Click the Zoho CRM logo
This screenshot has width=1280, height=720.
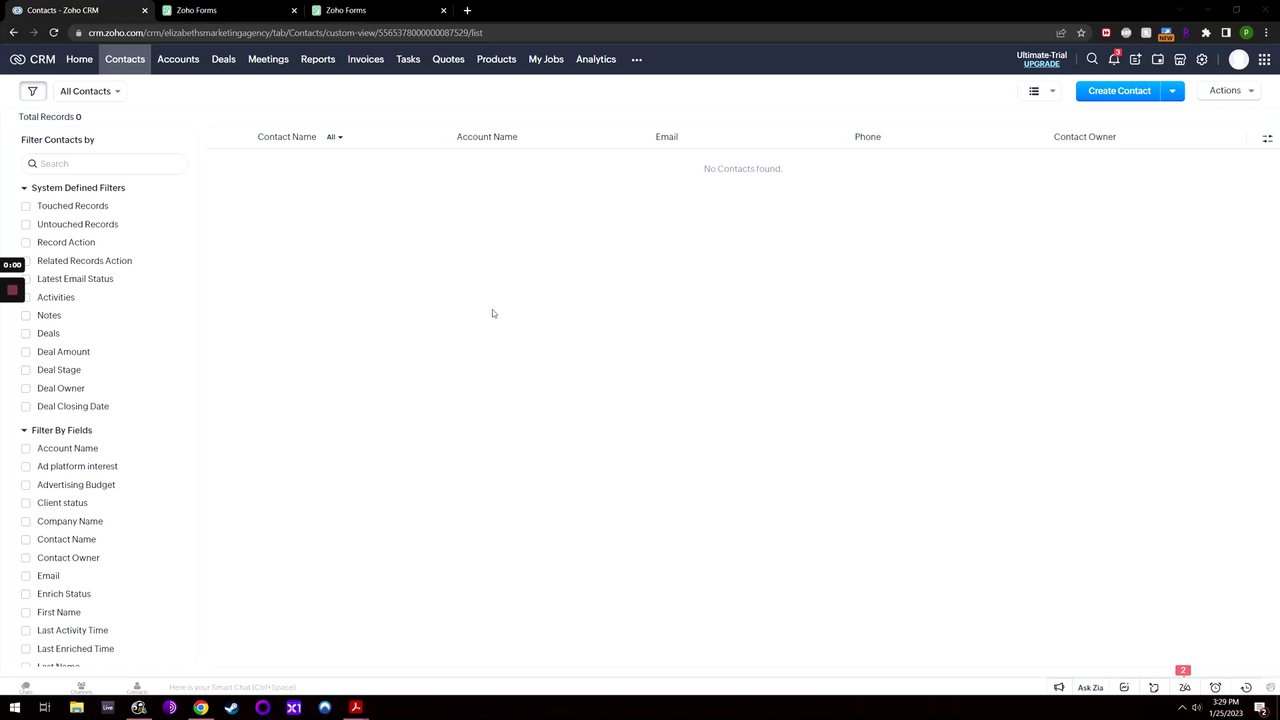pyautogui.click(x=32, y=59)
